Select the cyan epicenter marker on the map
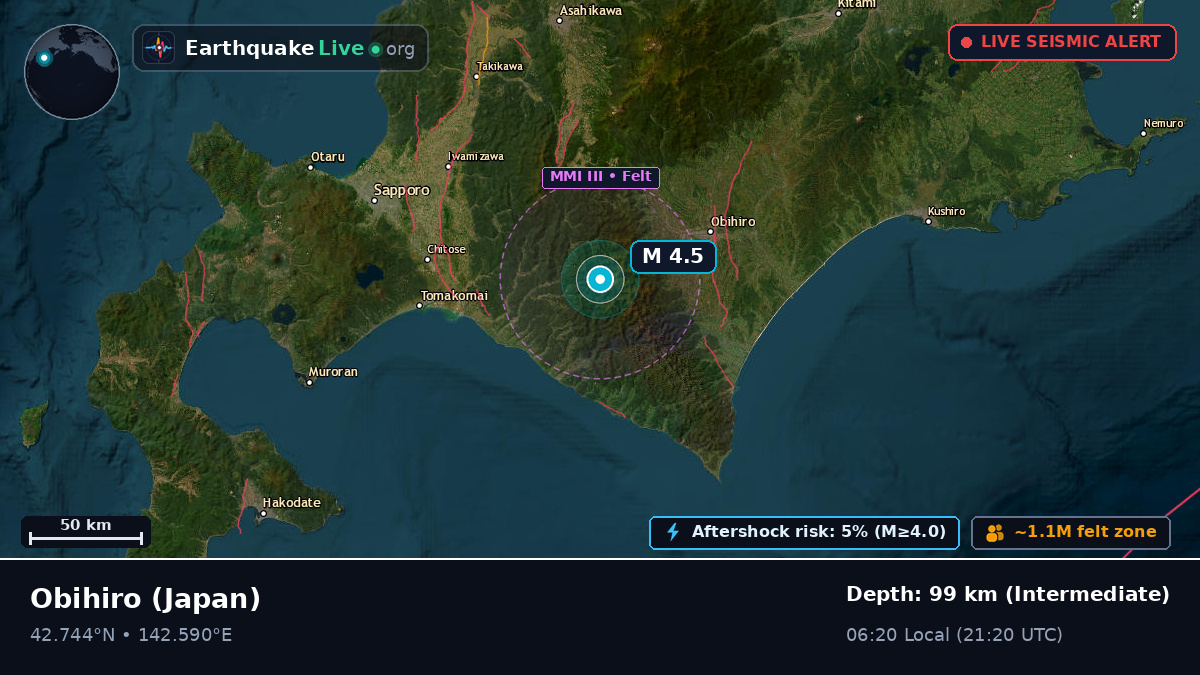The image size is (1200, 675). (x=600, y=280)
